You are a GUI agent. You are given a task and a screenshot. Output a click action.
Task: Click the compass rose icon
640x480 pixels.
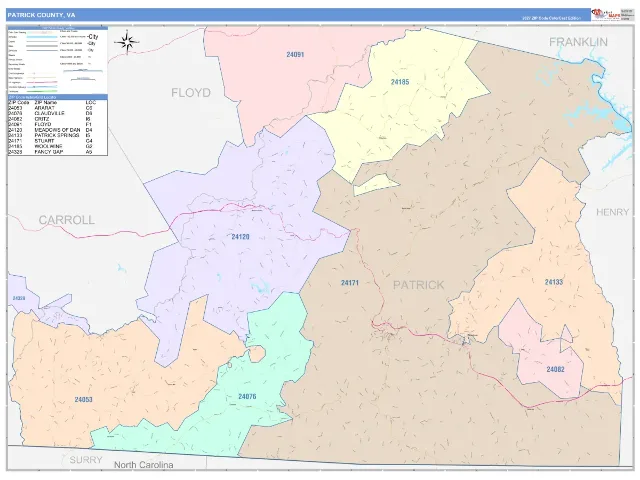127,42
